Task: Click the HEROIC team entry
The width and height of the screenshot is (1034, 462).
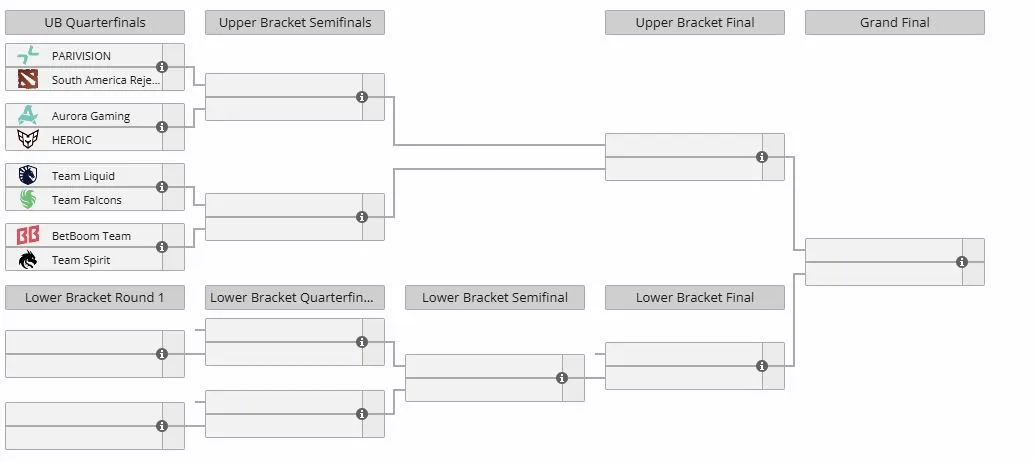Action: [84, 140]
